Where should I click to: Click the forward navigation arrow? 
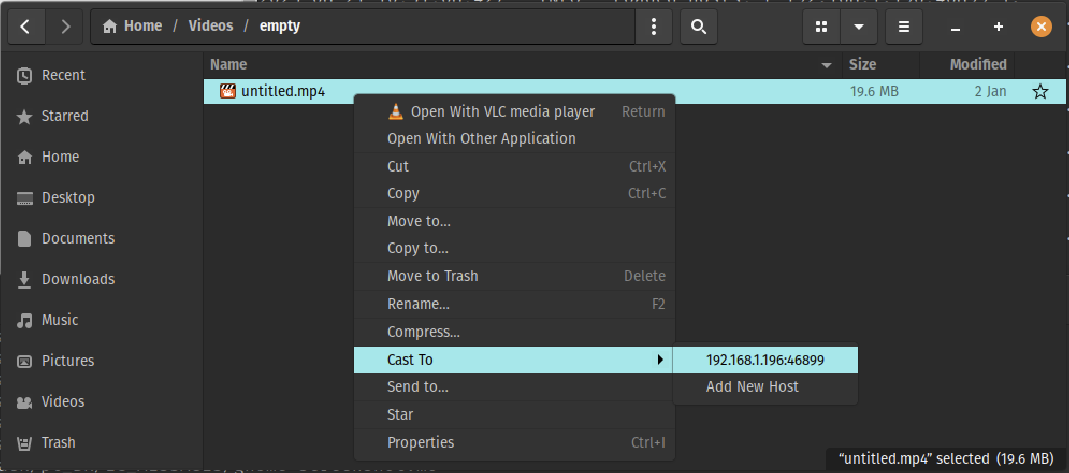pos(65,27)
